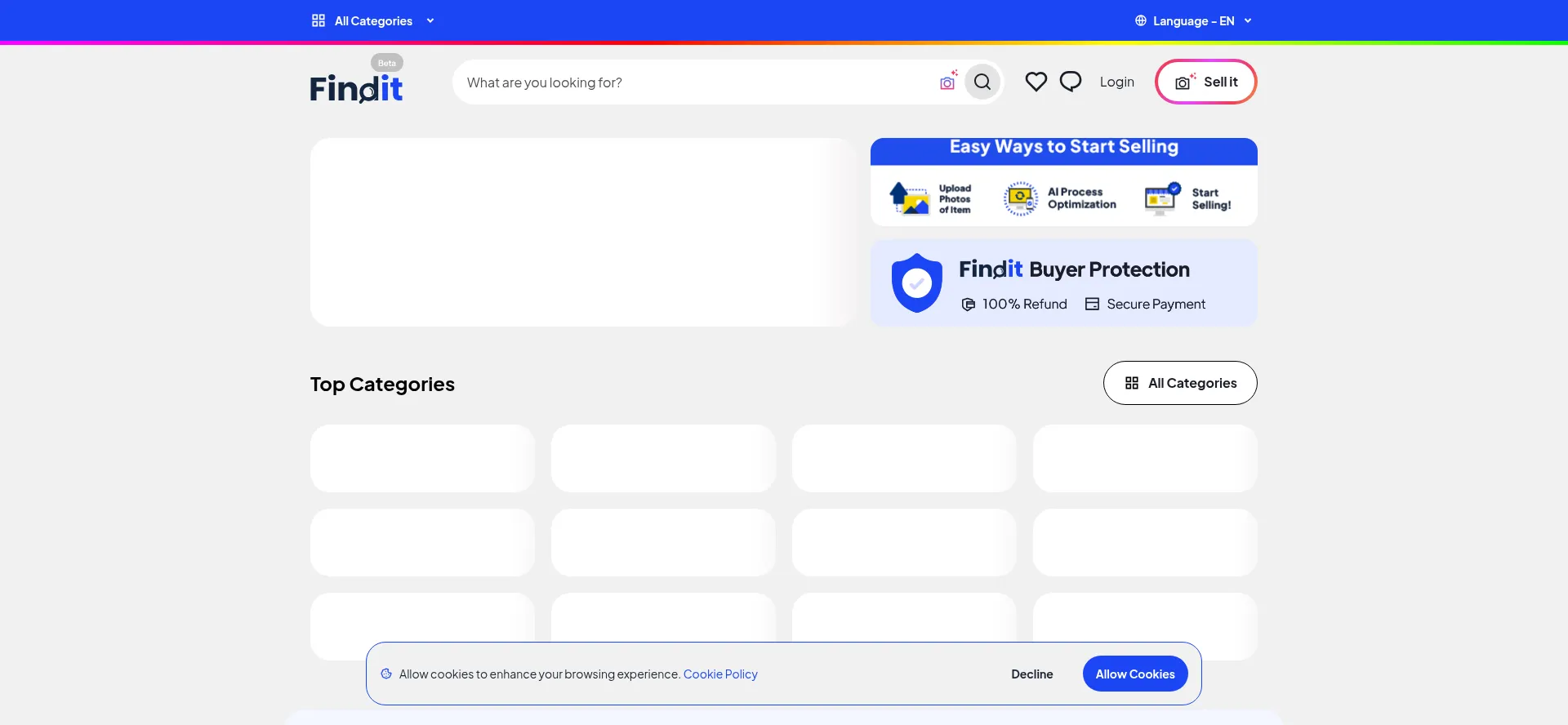Click the Buyer Protection shield icon
This screenshot has width=1568, height=725.
916,282
